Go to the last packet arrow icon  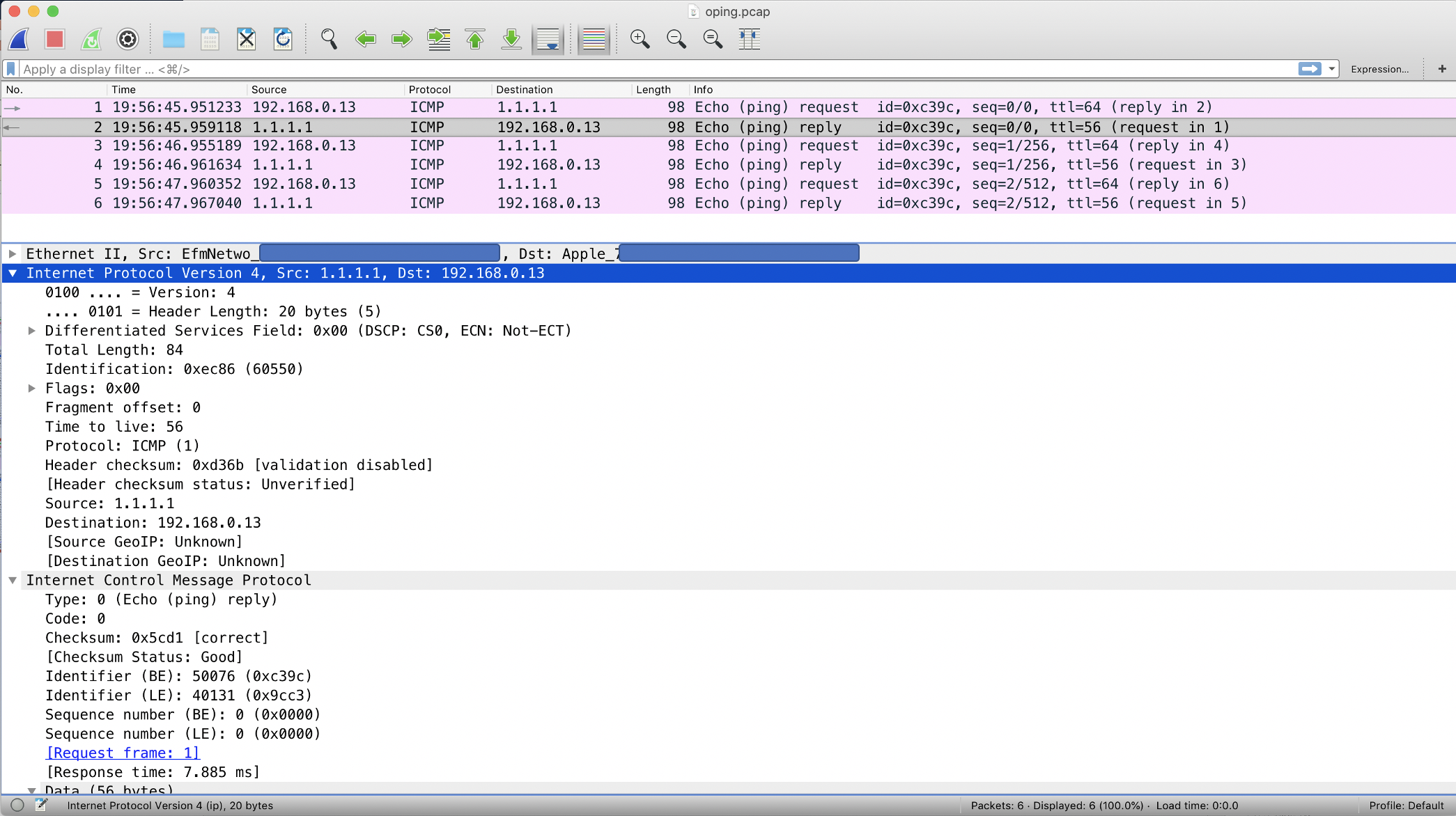(511, 39)
